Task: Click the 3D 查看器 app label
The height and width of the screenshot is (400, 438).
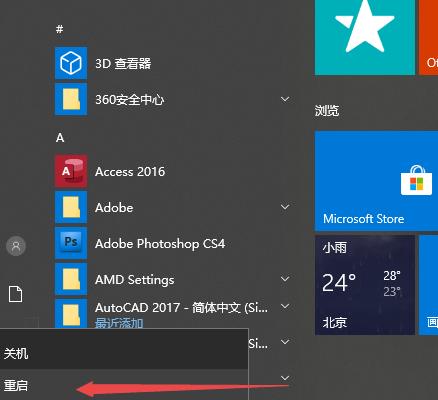Action: 123,63
